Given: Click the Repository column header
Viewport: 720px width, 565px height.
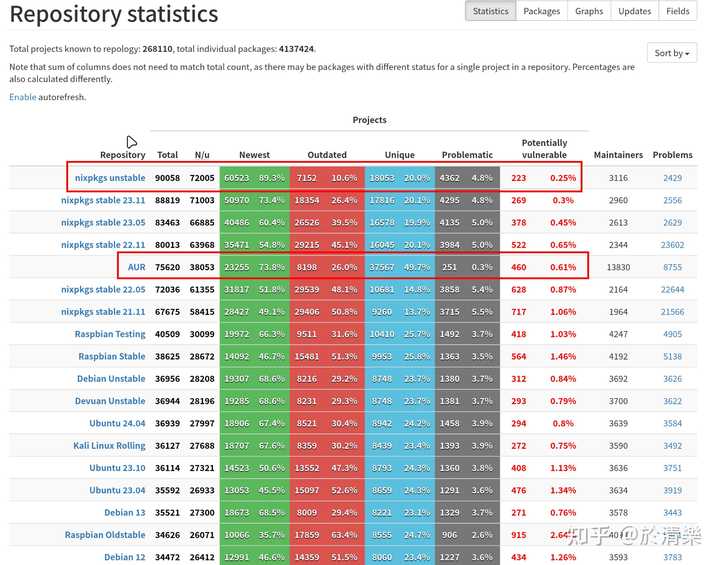Looking at the screenshot, I should click(x=123, y=155).
